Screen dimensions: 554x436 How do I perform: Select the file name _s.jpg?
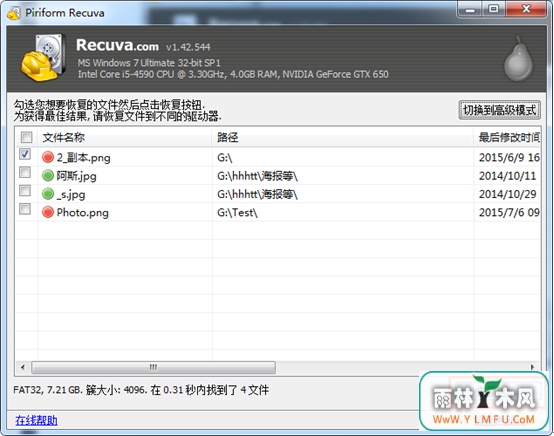click(71, 194)
